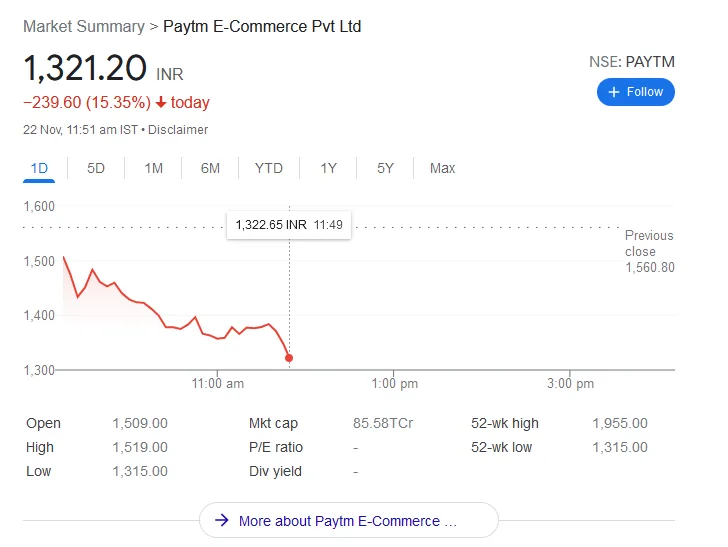Click the red down arrow icon
Screen dimensions: 728x547
point(160,103)
